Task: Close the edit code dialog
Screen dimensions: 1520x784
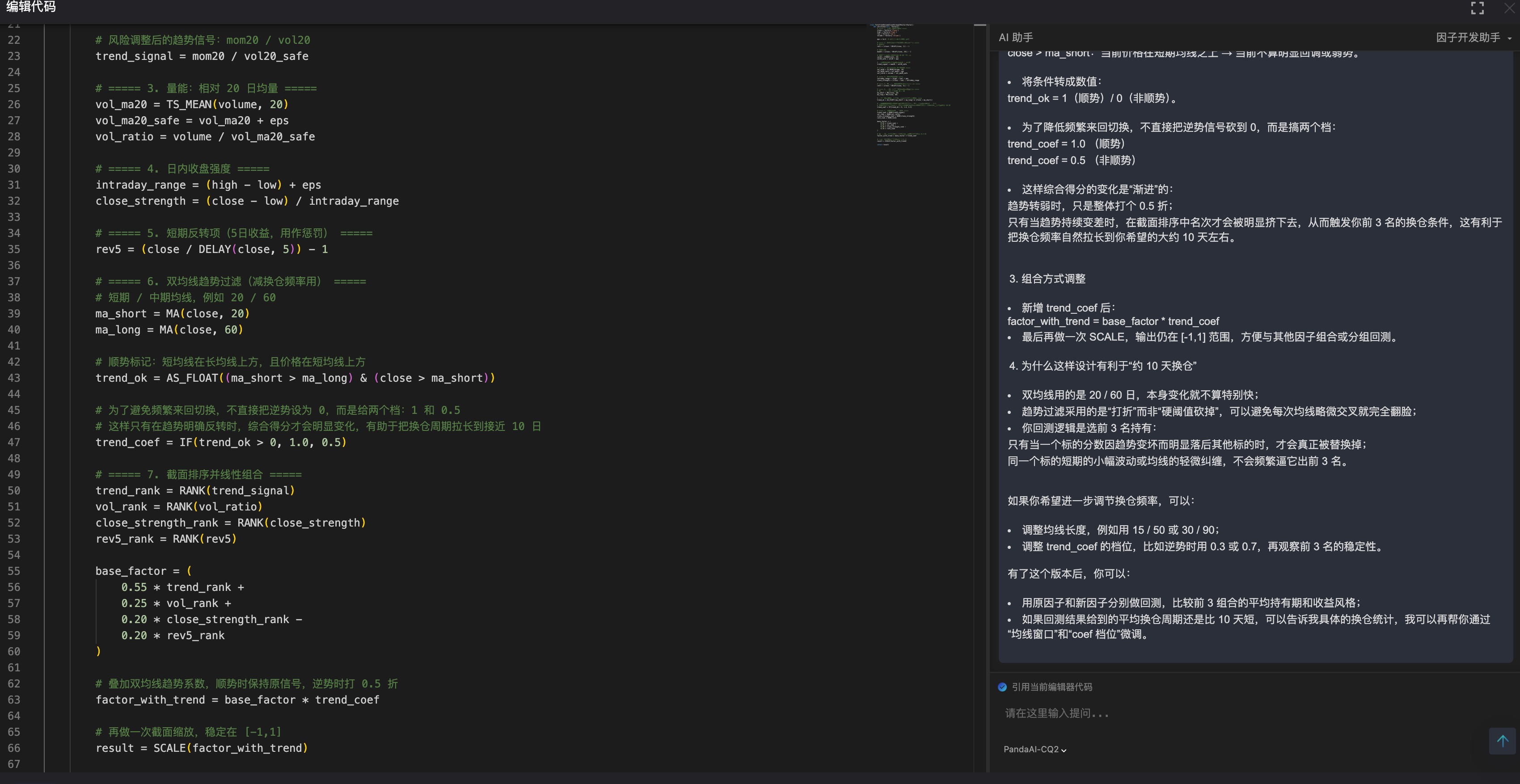Action: pyautogui.click(x=1509, y=8)
